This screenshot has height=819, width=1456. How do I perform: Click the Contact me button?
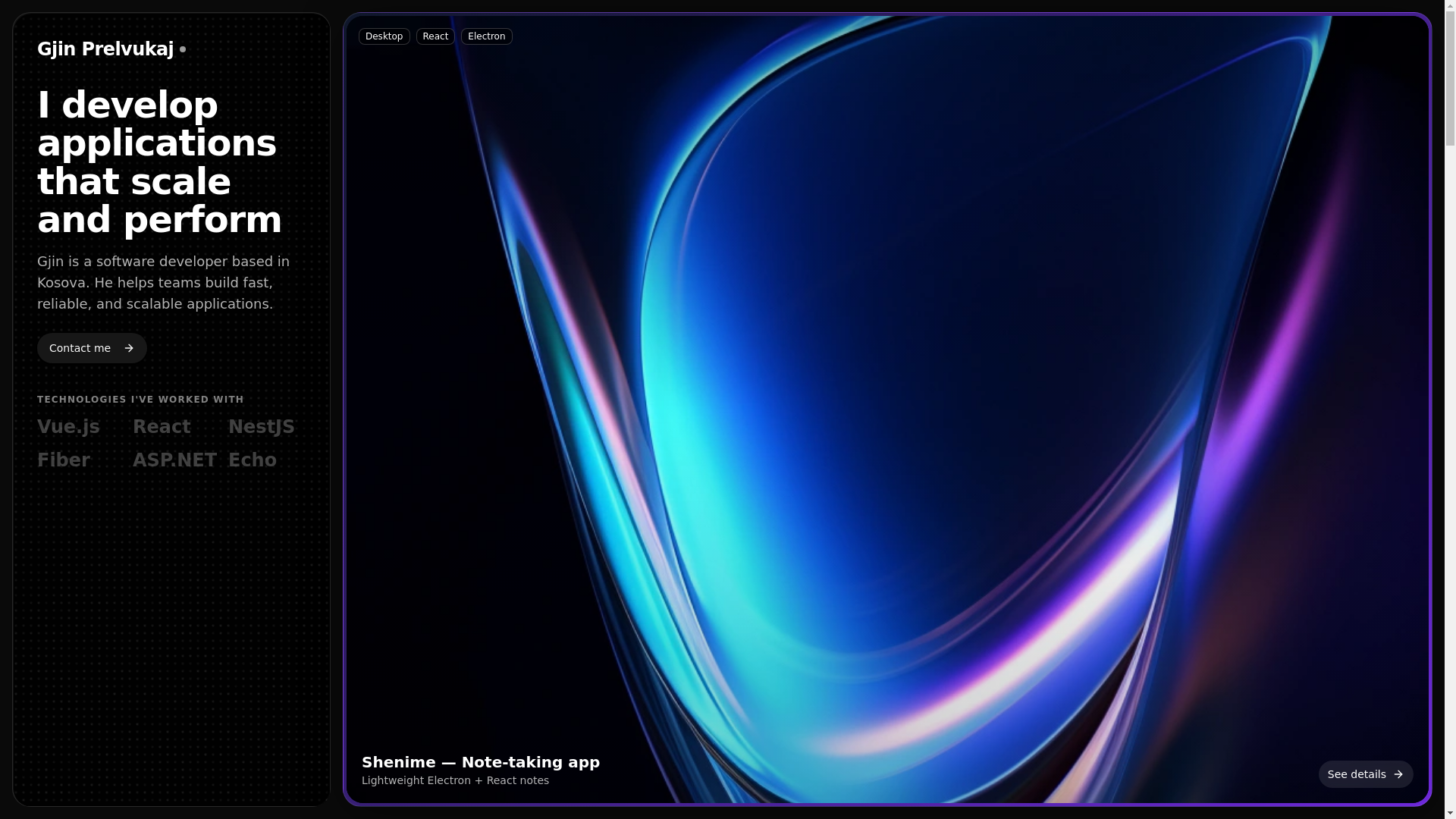click(92, 348)
